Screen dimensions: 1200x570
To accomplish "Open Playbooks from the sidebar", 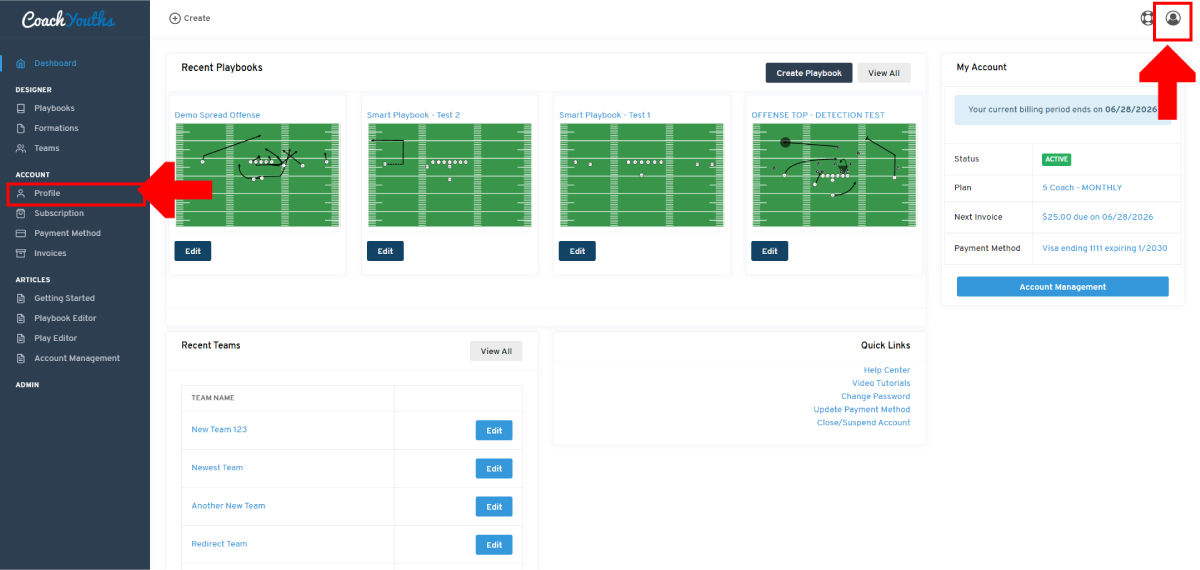I will pyautogui.click(x=54, y=108).
